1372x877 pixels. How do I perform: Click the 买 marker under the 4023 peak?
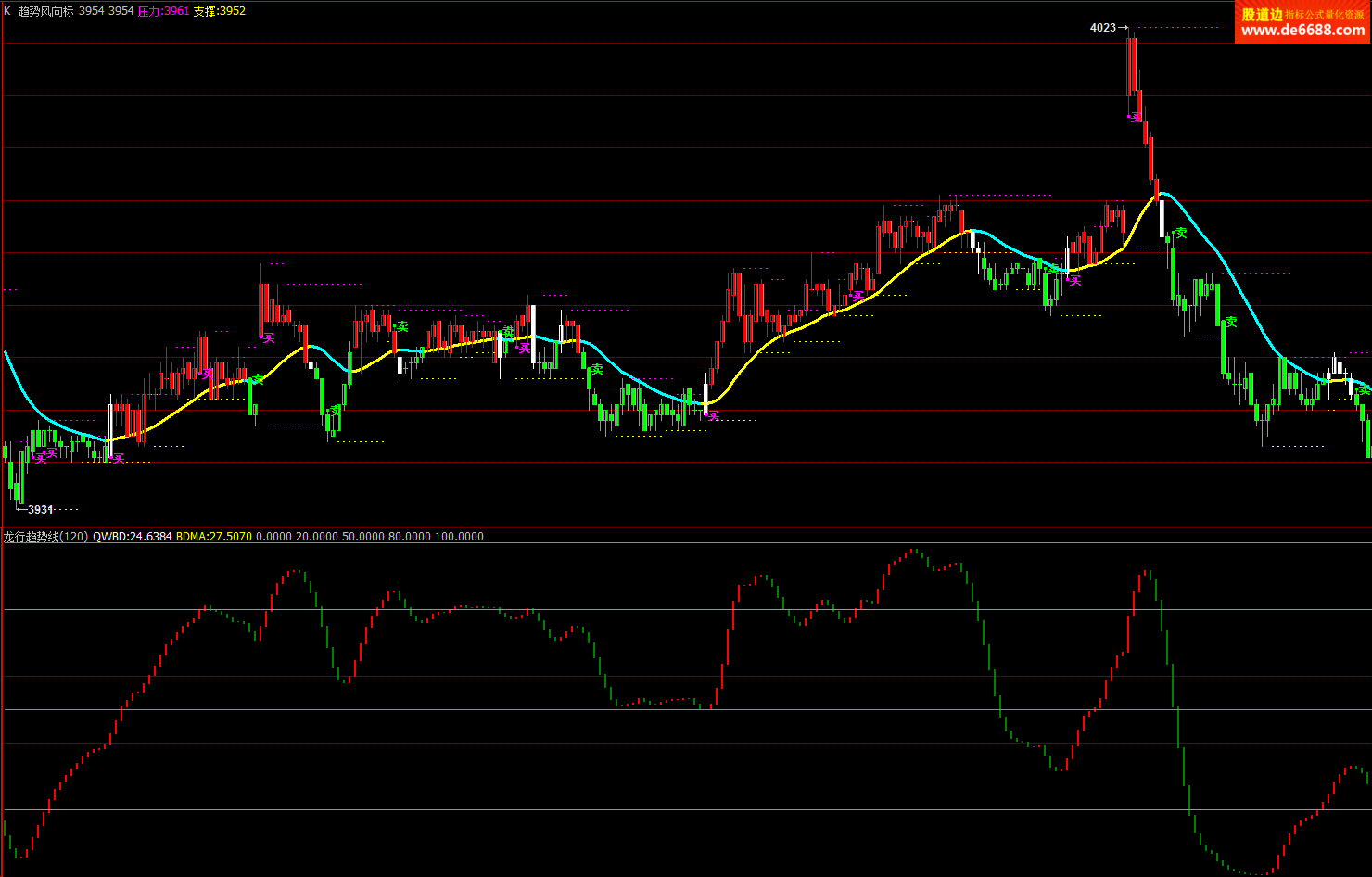(1136, 118)
